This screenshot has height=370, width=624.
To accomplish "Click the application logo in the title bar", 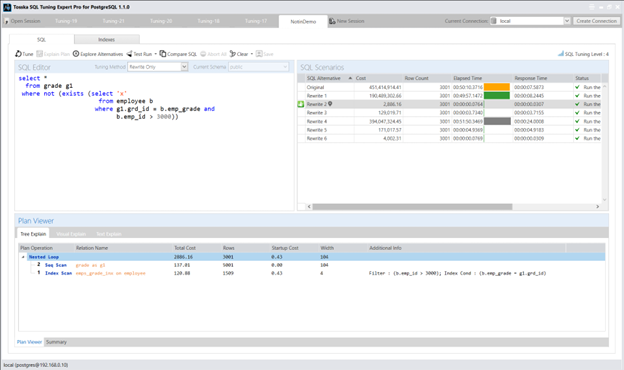I will click(7, 7).
